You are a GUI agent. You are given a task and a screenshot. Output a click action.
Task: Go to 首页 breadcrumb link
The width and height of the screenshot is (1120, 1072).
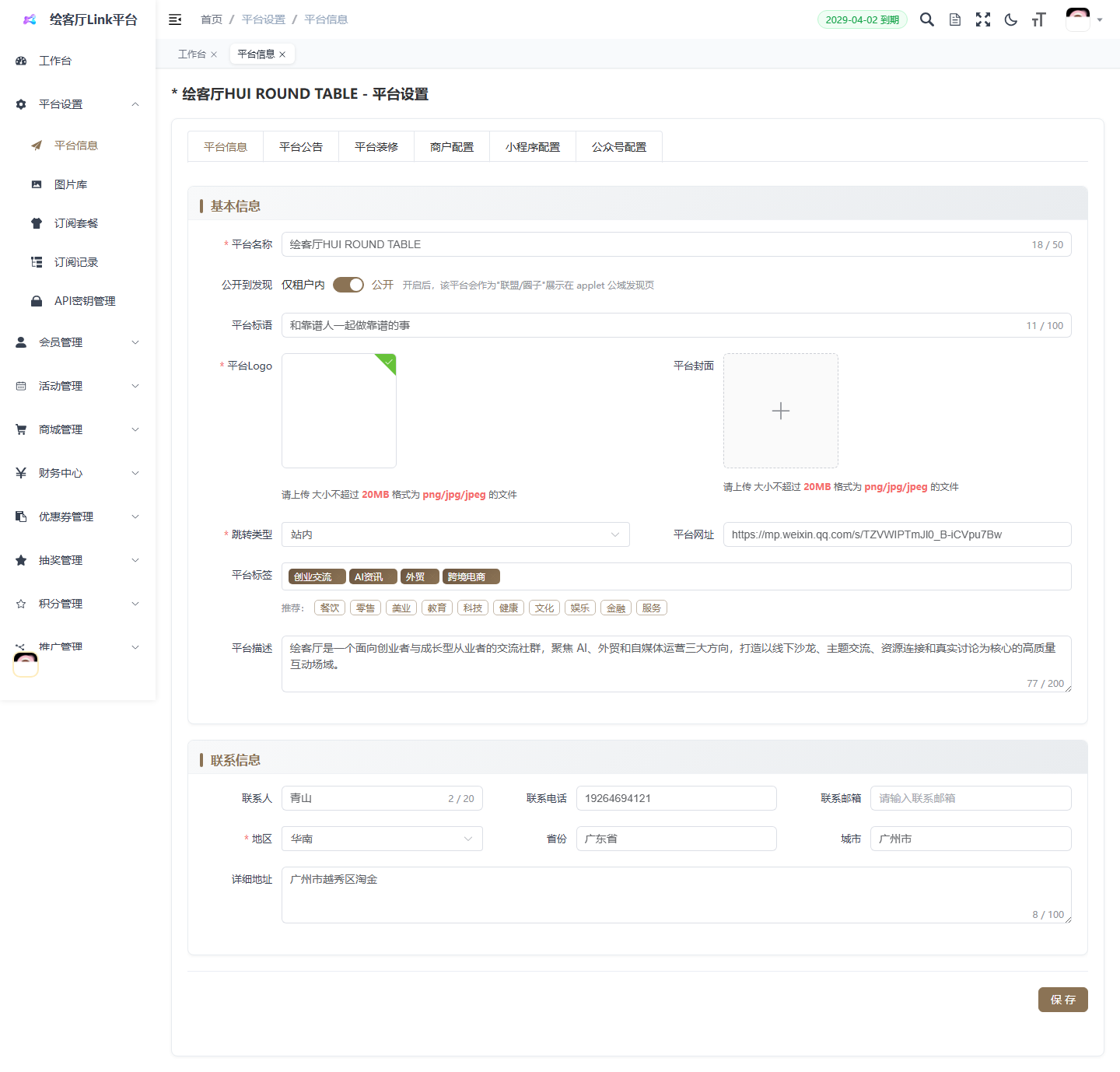coord(212,19)
